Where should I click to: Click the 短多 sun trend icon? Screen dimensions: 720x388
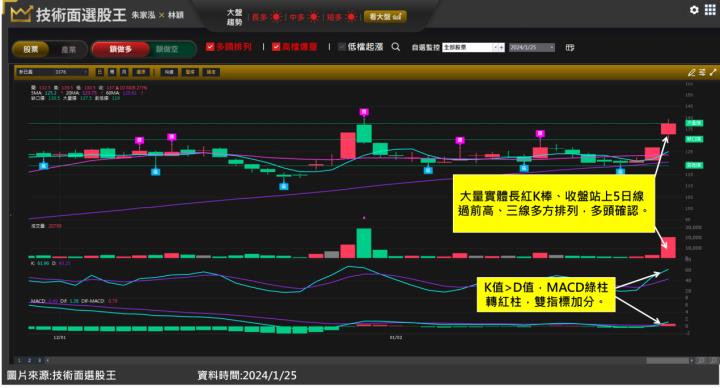point(351,17)
